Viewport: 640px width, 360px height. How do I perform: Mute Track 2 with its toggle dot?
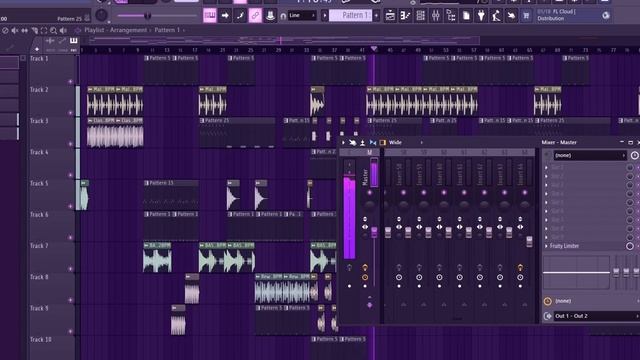pyautogui.click(x=70, y=113)
